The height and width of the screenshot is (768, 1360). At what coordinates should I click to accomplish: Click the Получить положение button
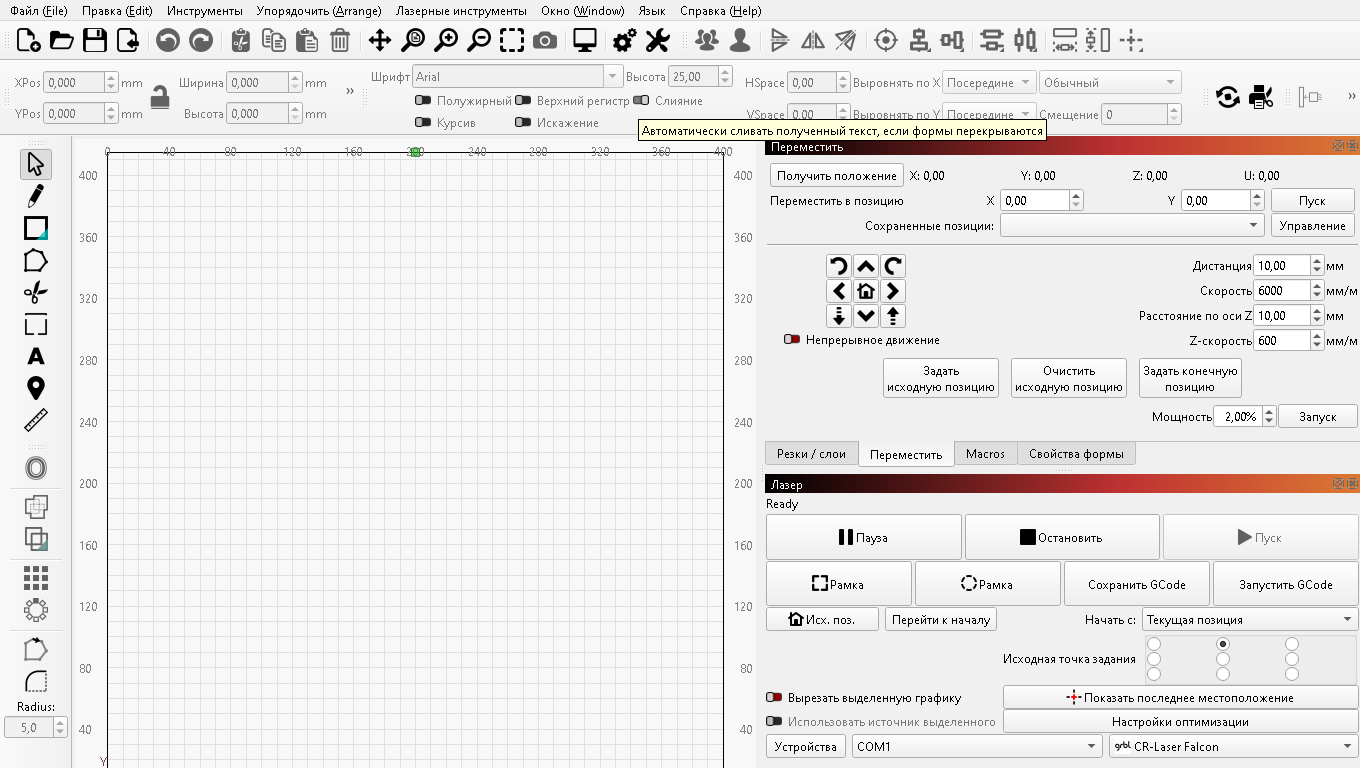coord(837,176)
